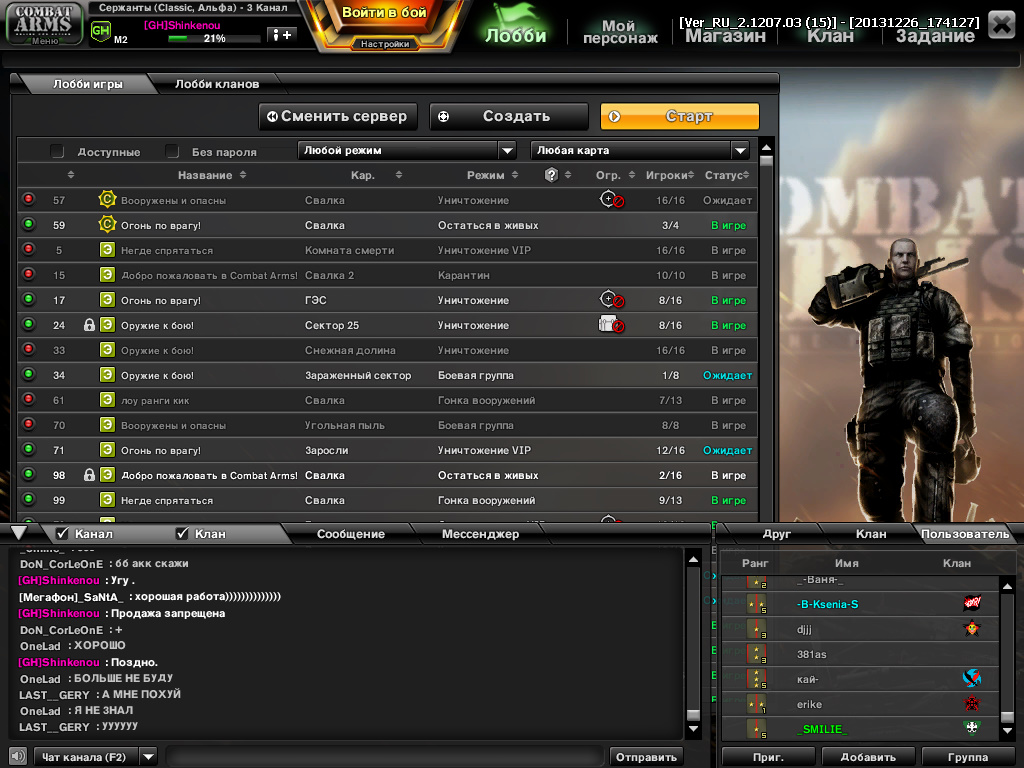The image size is (1024, 768).
Task: Open the Настройки settings button
Action: 385,44
